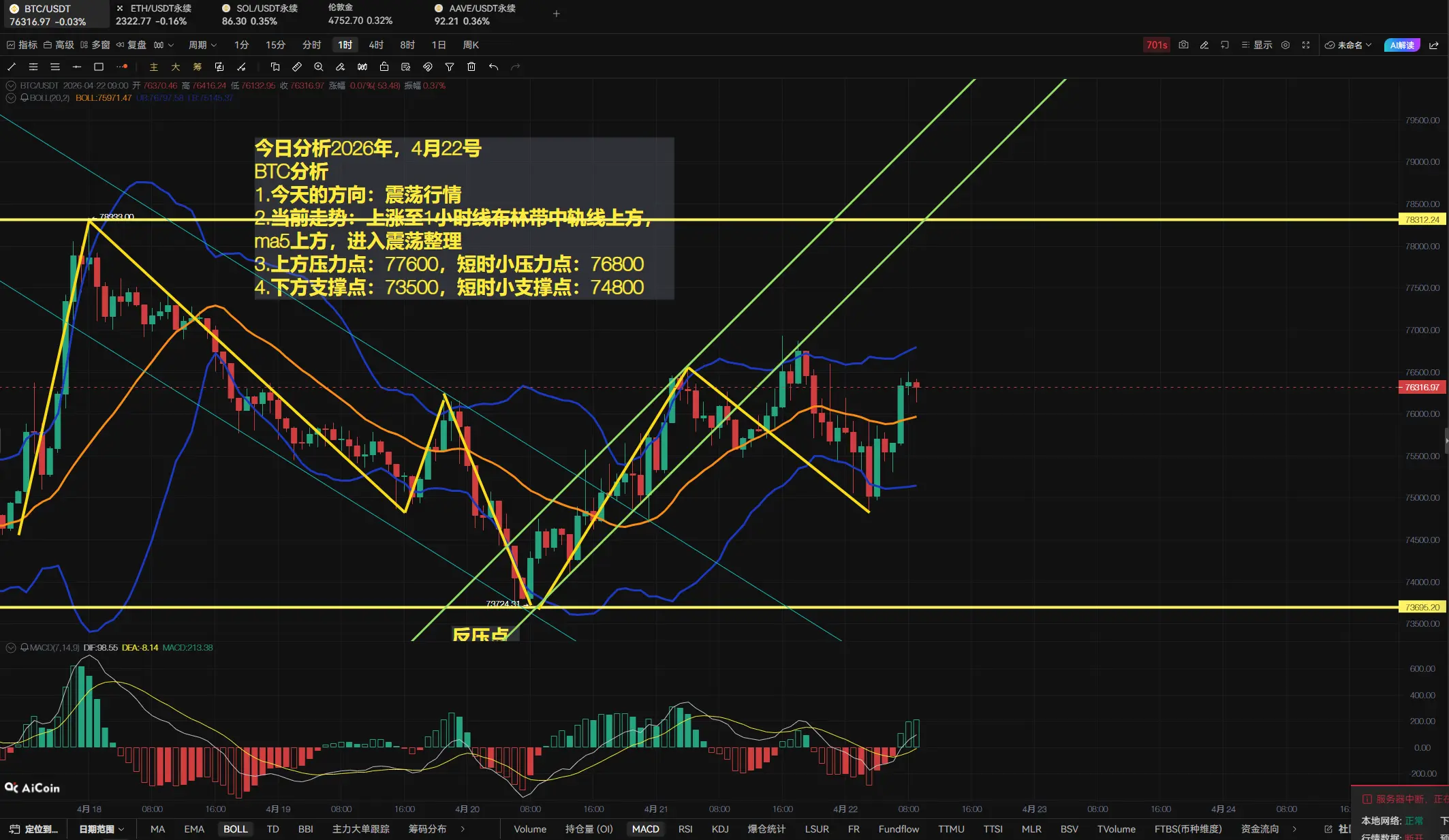
Task: Toggle the BTC/USDT info row circle
Action: 11,86
